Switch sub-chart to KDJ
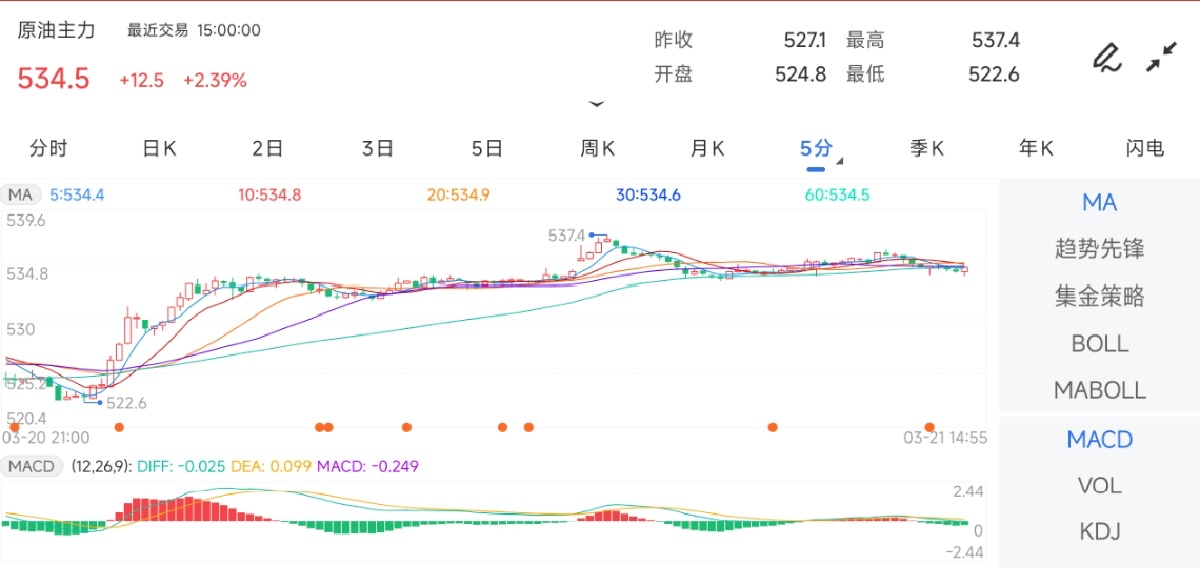 pos(1099,531)
